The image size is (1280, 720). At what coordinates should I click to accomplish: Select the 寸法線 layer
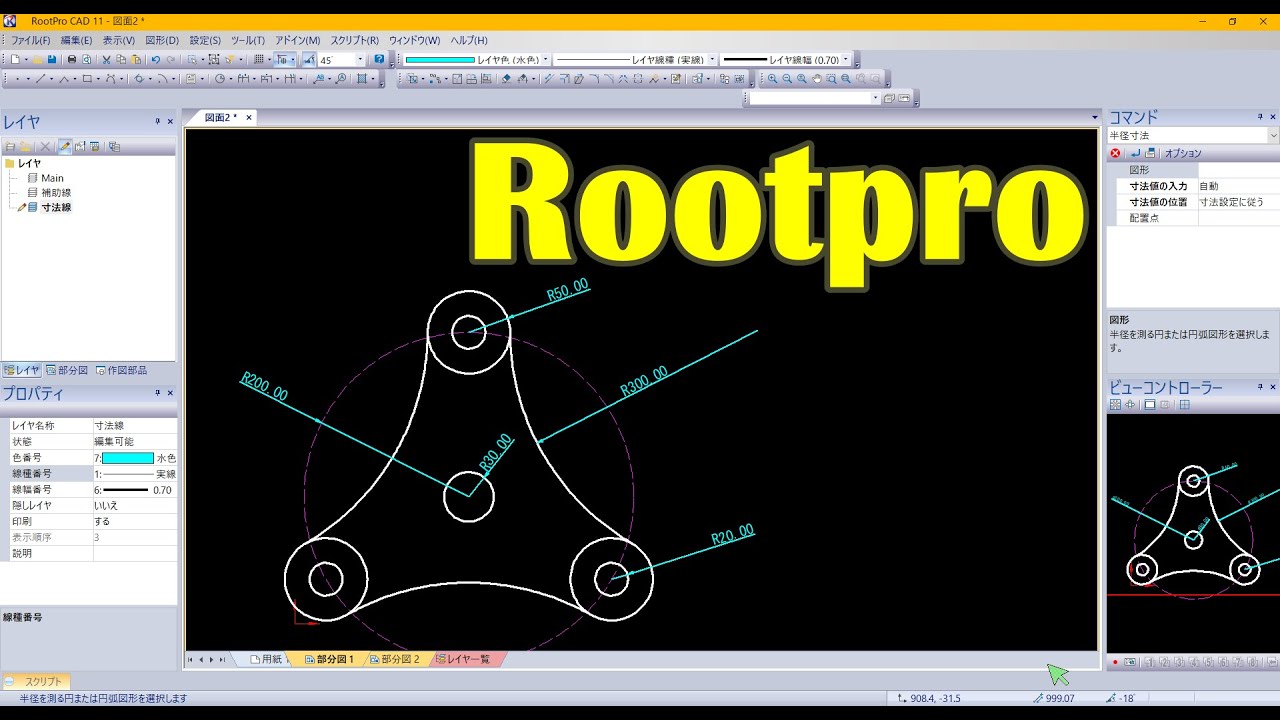(55, 207)
